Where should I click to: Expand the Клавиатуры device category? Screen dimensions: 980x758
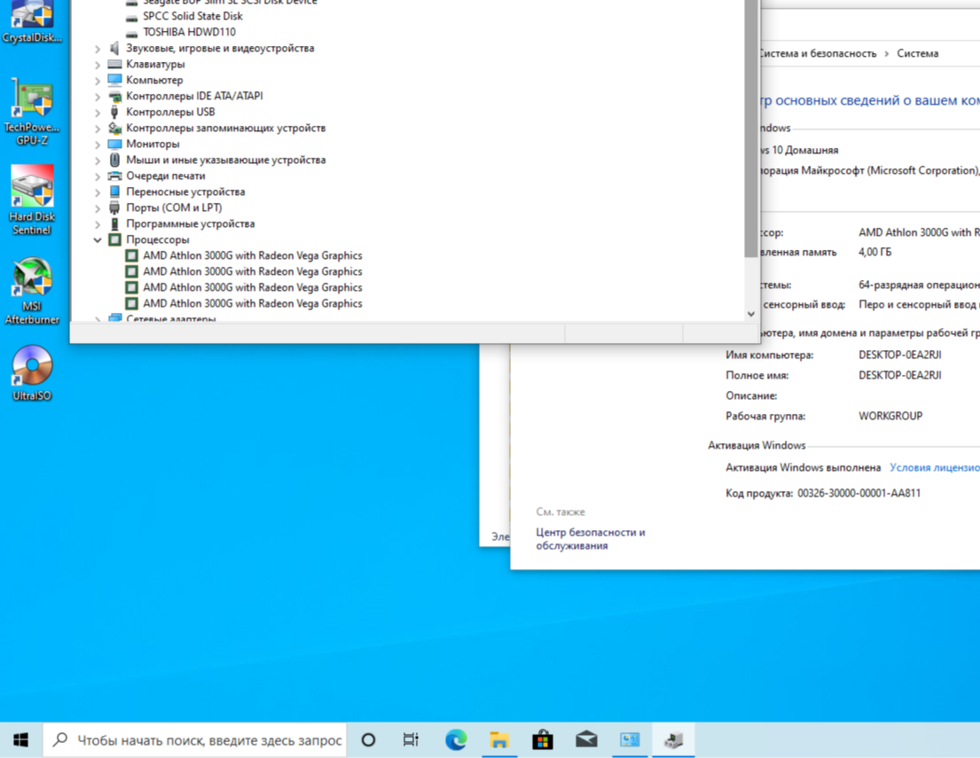tap(98, 64)
